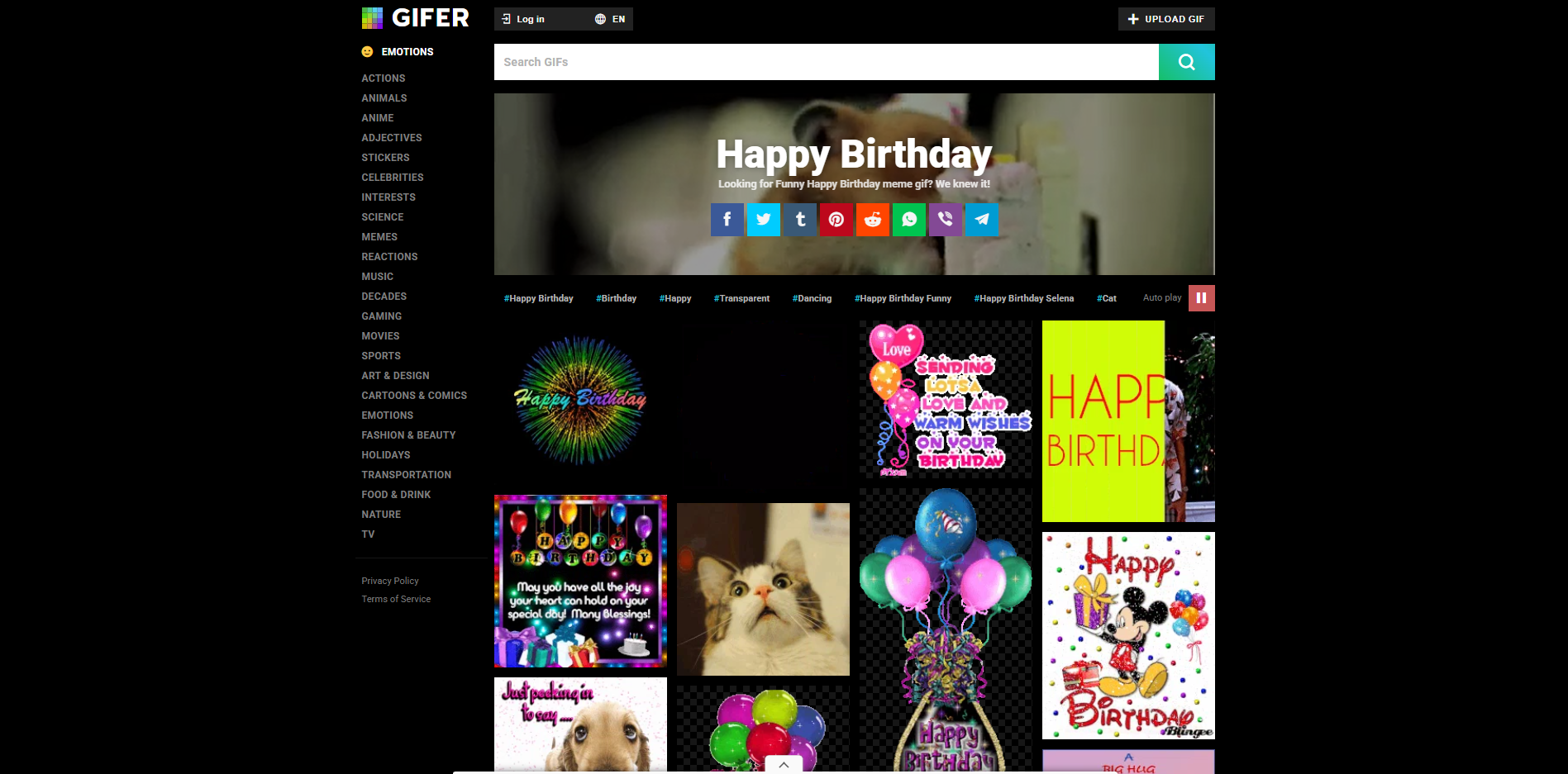
Task: Share via the Viber icon
Action: (945, 219)
